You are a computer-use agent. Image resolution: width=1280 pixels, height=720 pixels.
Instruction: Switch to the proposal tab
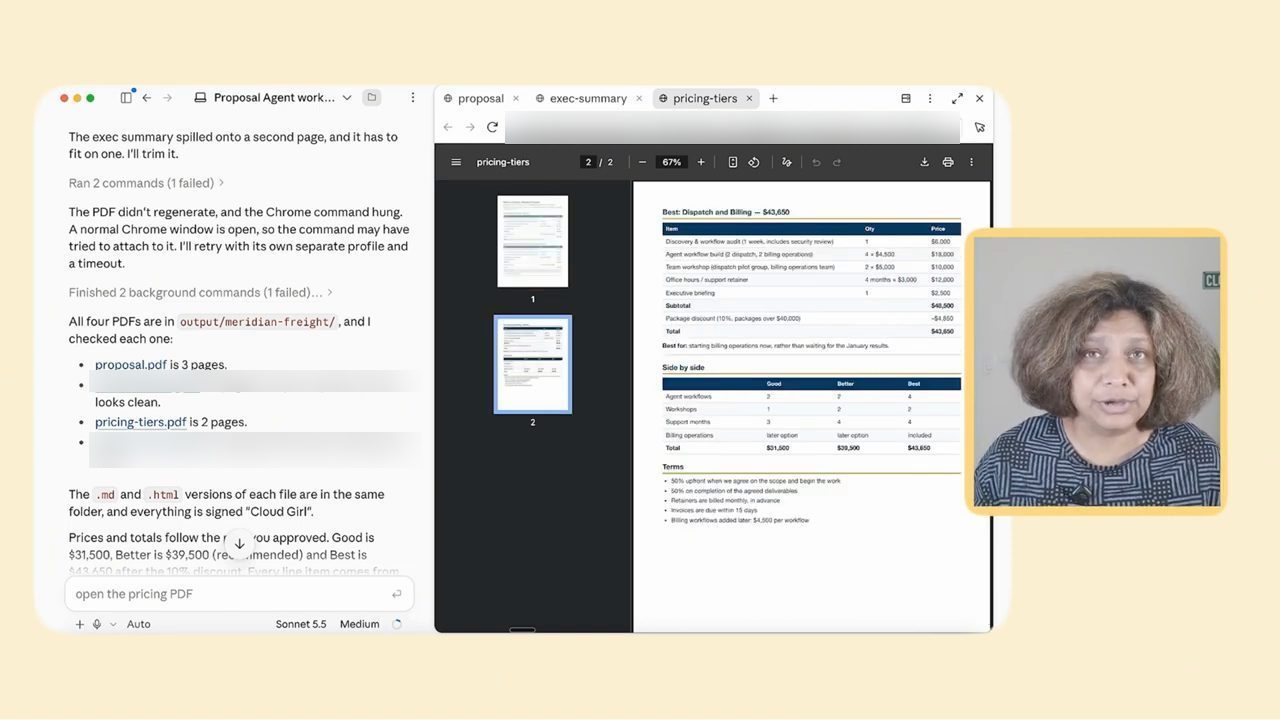click(480, 98)
